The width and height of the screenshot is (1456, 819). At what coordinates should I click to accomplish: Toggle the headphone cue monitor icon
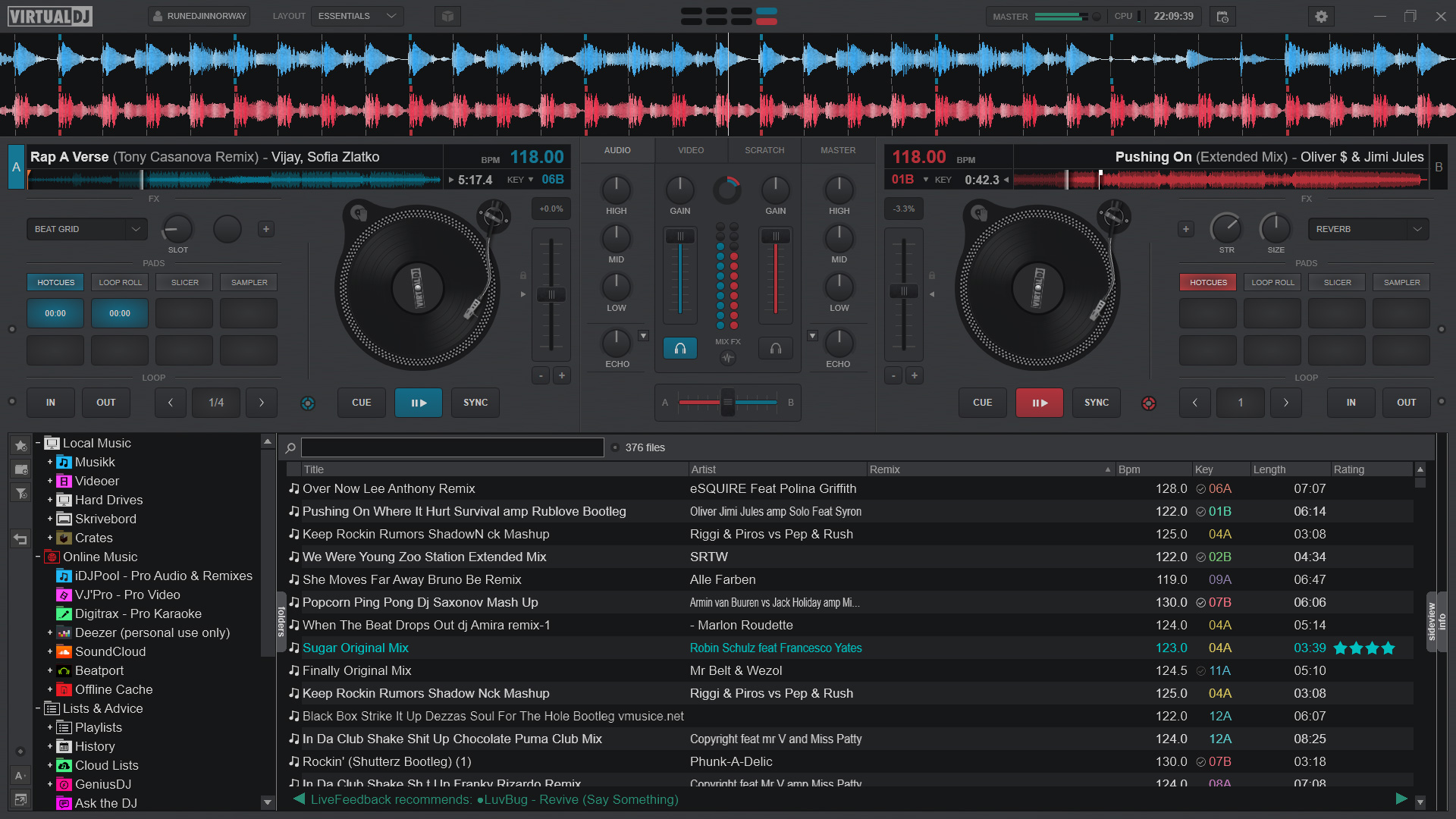point(680,349)
